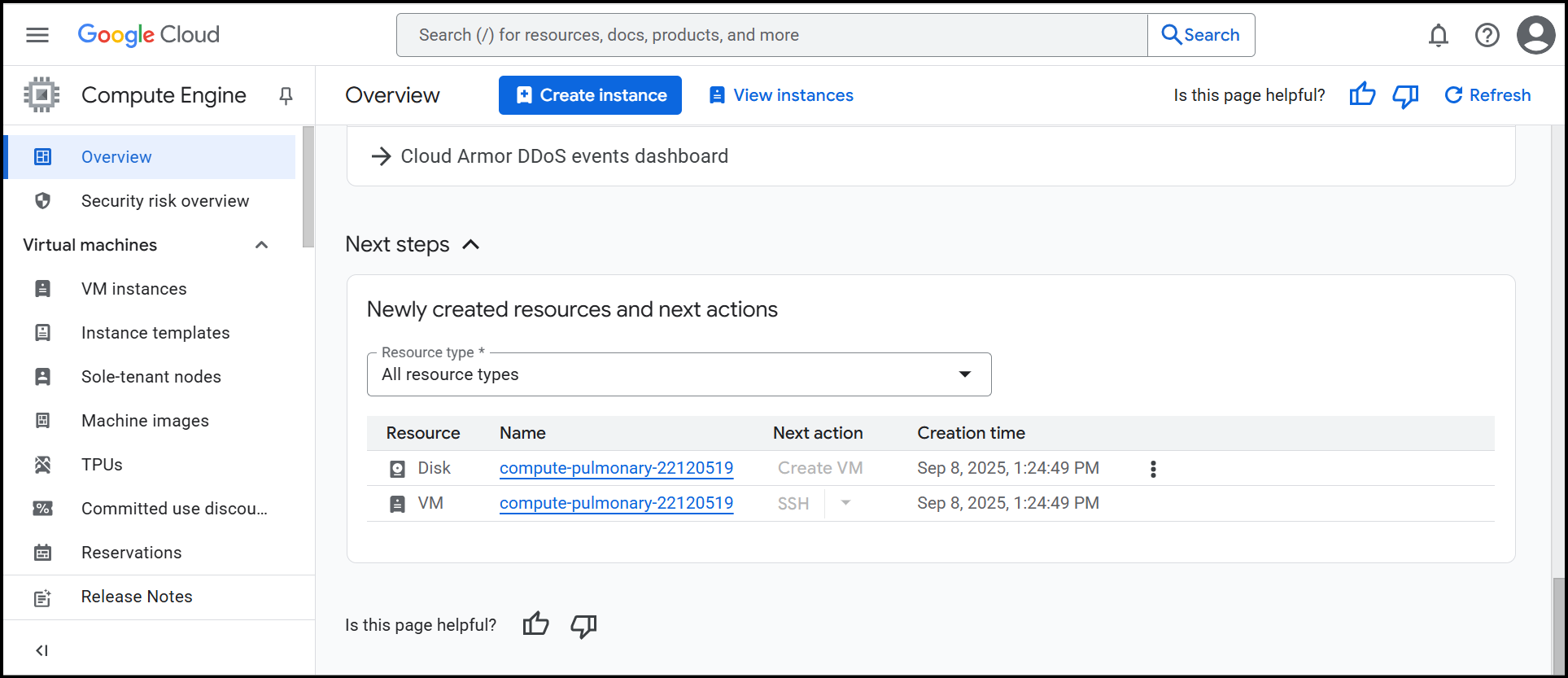Click the notifications bell icon
This screenshot has width=1568, height=678.
point(1438,35)
